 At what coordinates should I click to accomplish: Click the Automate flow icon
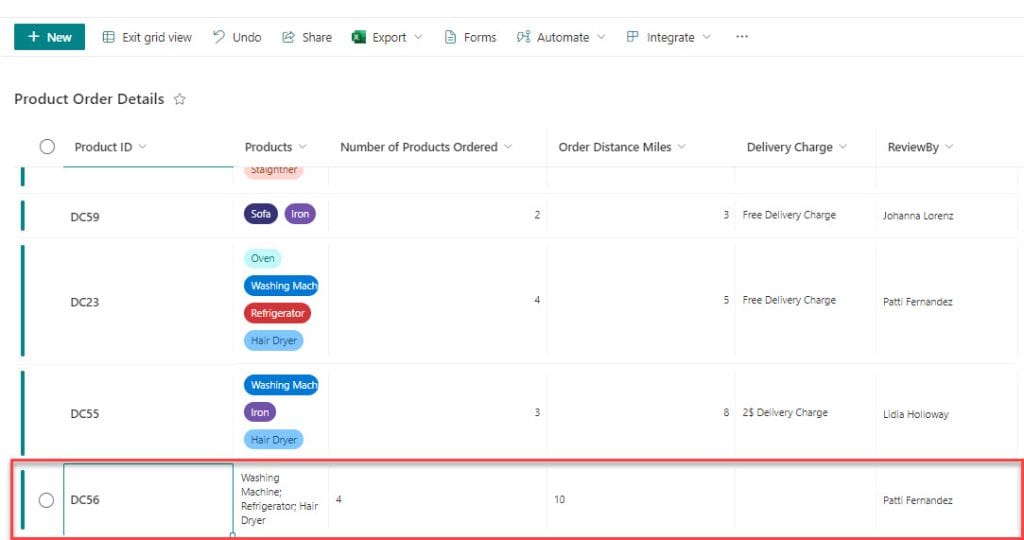coord(523,37)
